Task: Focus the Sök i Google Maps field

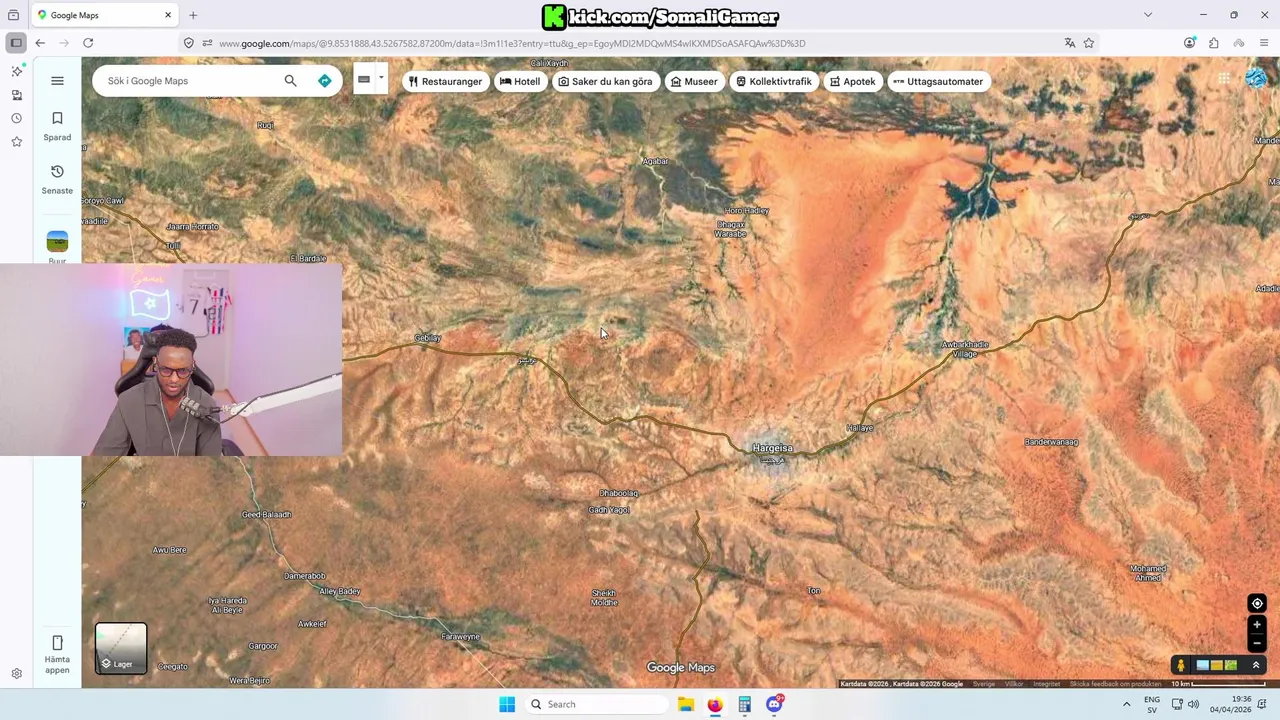Action: [190, 81]
